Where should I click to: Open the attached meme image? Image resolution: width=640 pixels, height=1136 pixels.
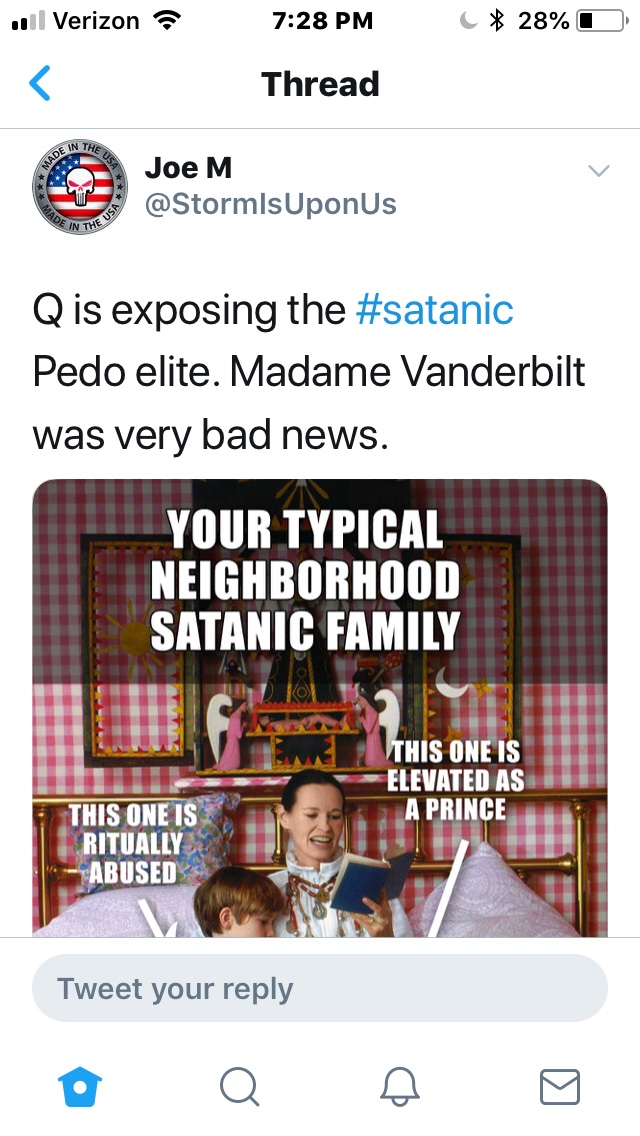pos(320,708)
